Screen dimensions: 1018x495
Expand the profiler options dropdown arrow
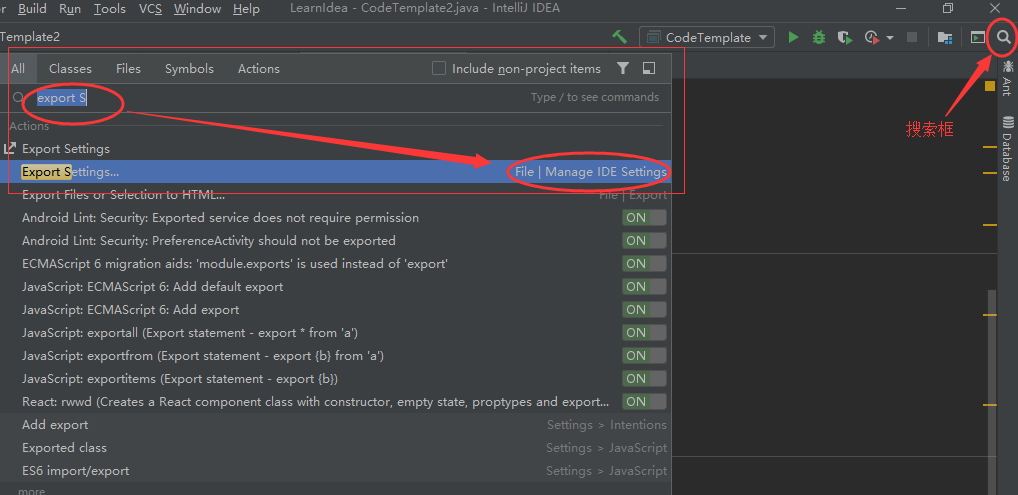click(890, 38)
